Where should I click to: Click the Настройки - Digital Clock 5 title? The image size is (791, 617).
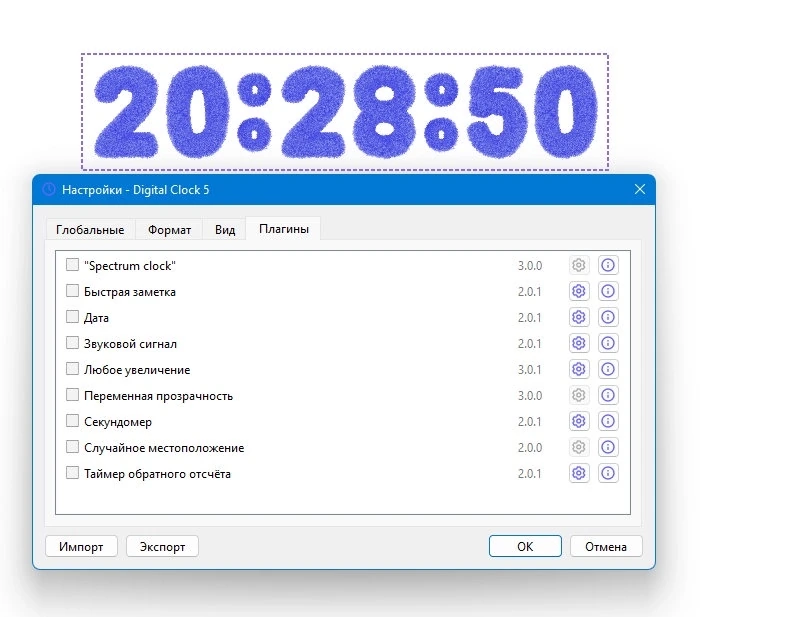[x=136, y=190]
